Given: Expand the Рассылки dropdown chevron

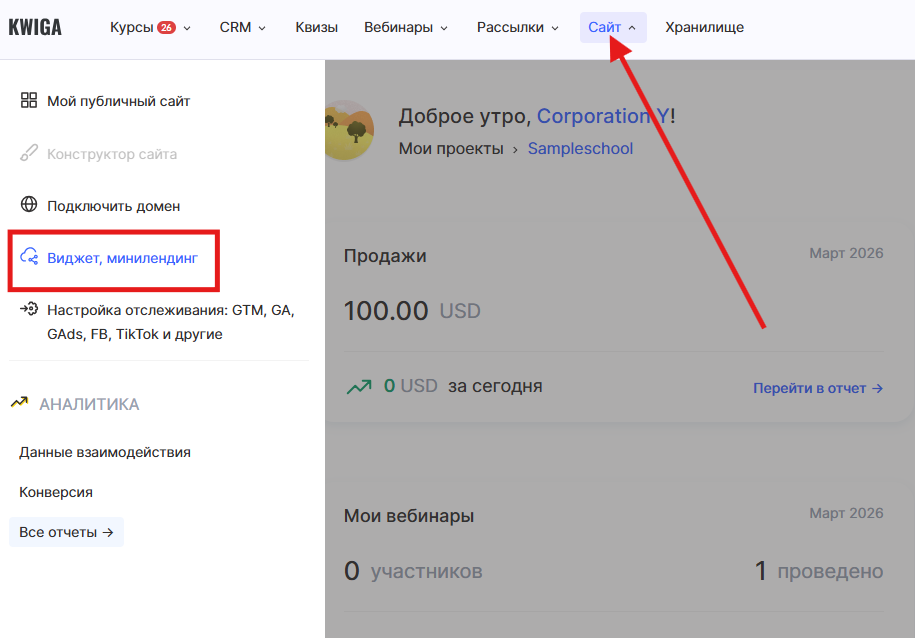Looking at the screenshot, I should point(555,28).
